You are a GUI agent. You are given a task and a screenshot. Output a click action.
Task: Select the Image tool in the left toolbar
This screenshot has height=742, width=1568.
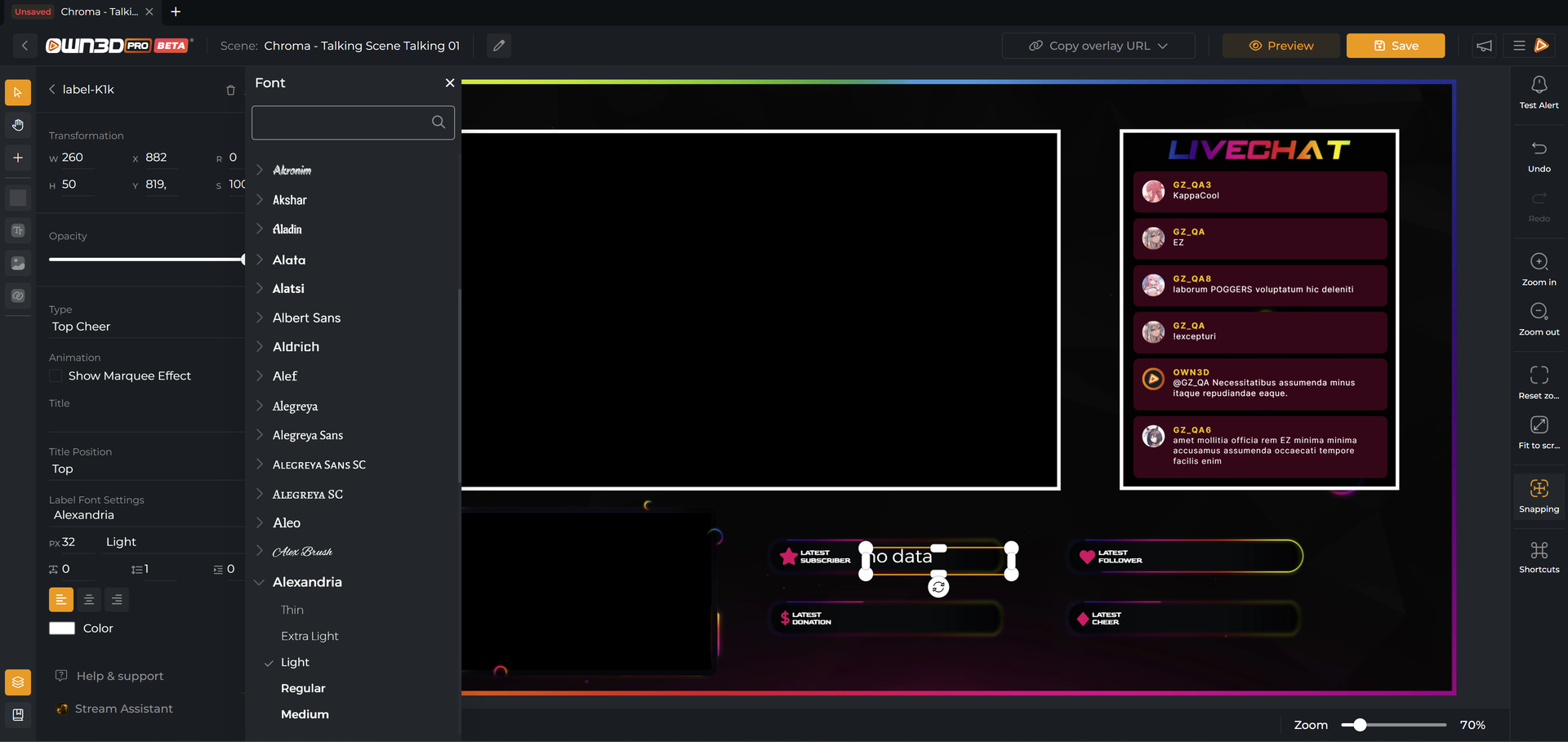[x=18, y=263]
